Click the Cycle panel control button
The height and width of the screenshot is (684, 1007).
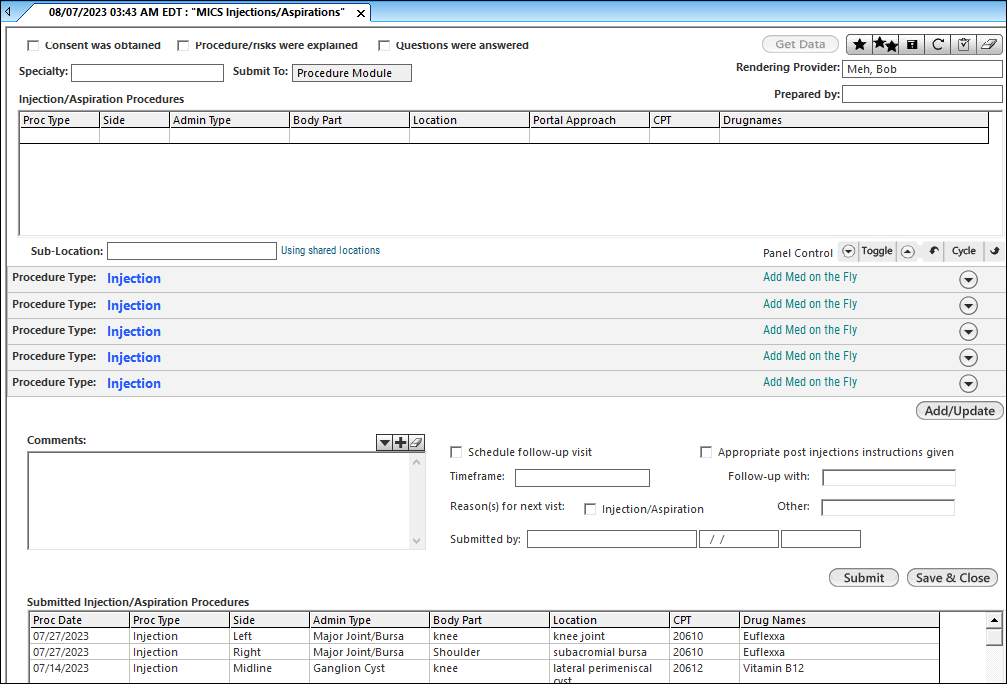[963, 251]
